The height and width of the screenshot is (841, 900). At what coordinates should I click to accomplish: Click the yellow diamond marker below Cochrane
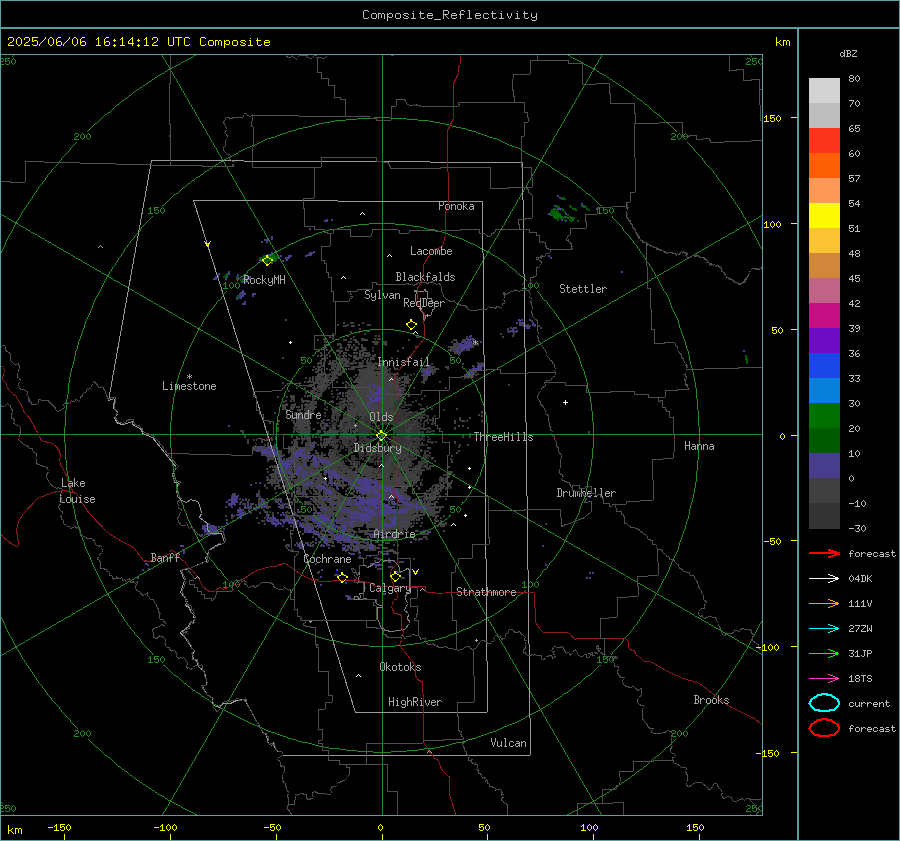coord(343,577)
